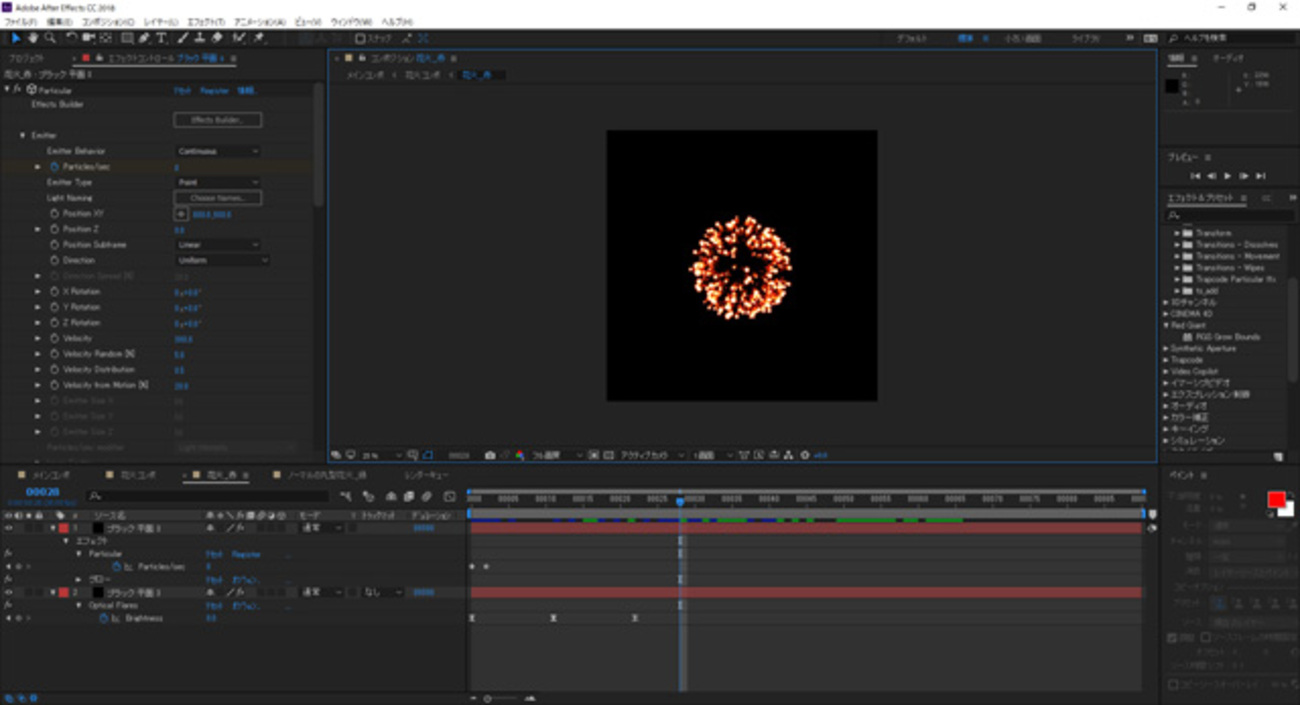
Task: Select the Puppet Pin tool
Action: coord(259,38)
